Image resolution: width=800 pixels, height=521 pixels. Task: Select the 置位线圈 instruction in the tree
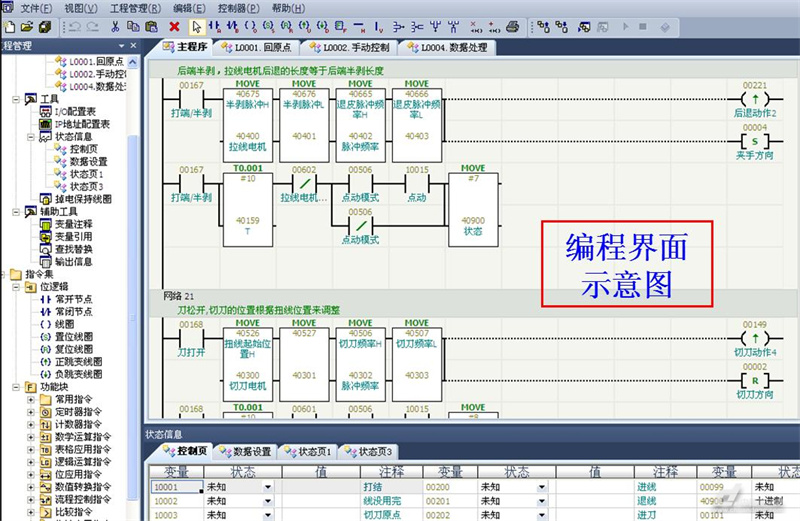[68, 336]
